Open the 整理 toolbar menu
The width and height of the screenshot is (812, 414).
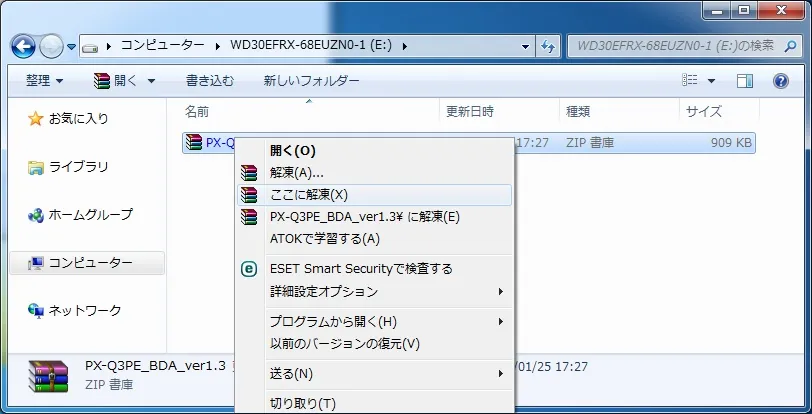pos(45,80)
